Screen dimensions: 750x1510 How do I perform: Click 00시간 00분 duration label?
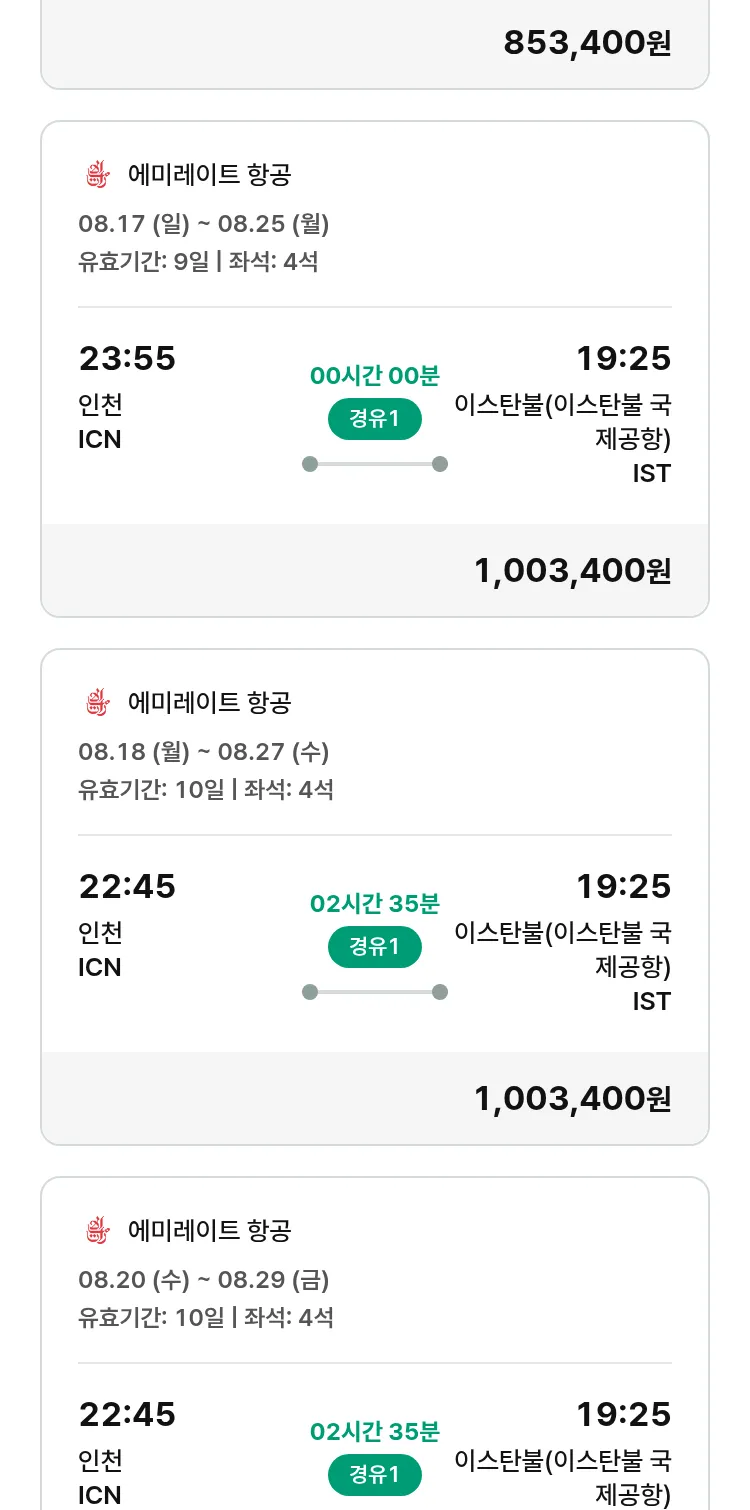375,376
